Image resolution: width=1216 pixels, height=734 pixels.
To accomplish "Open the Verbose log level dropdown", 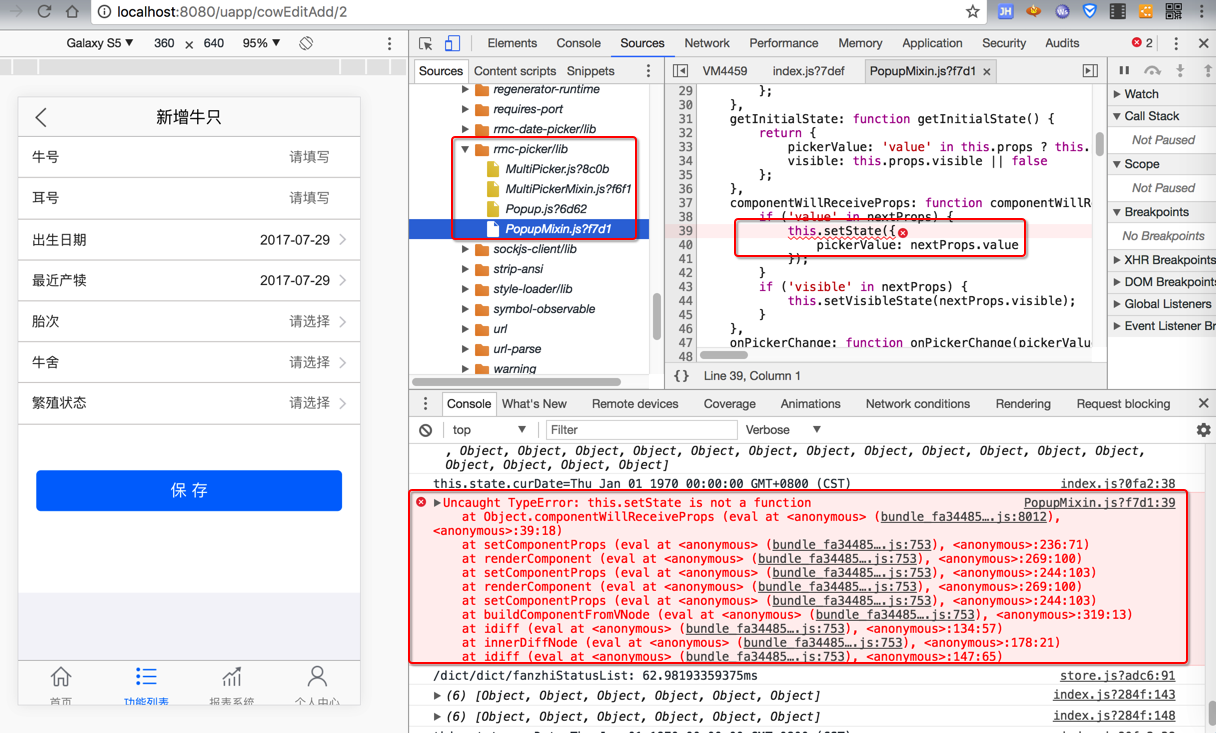I will [783, 430].
